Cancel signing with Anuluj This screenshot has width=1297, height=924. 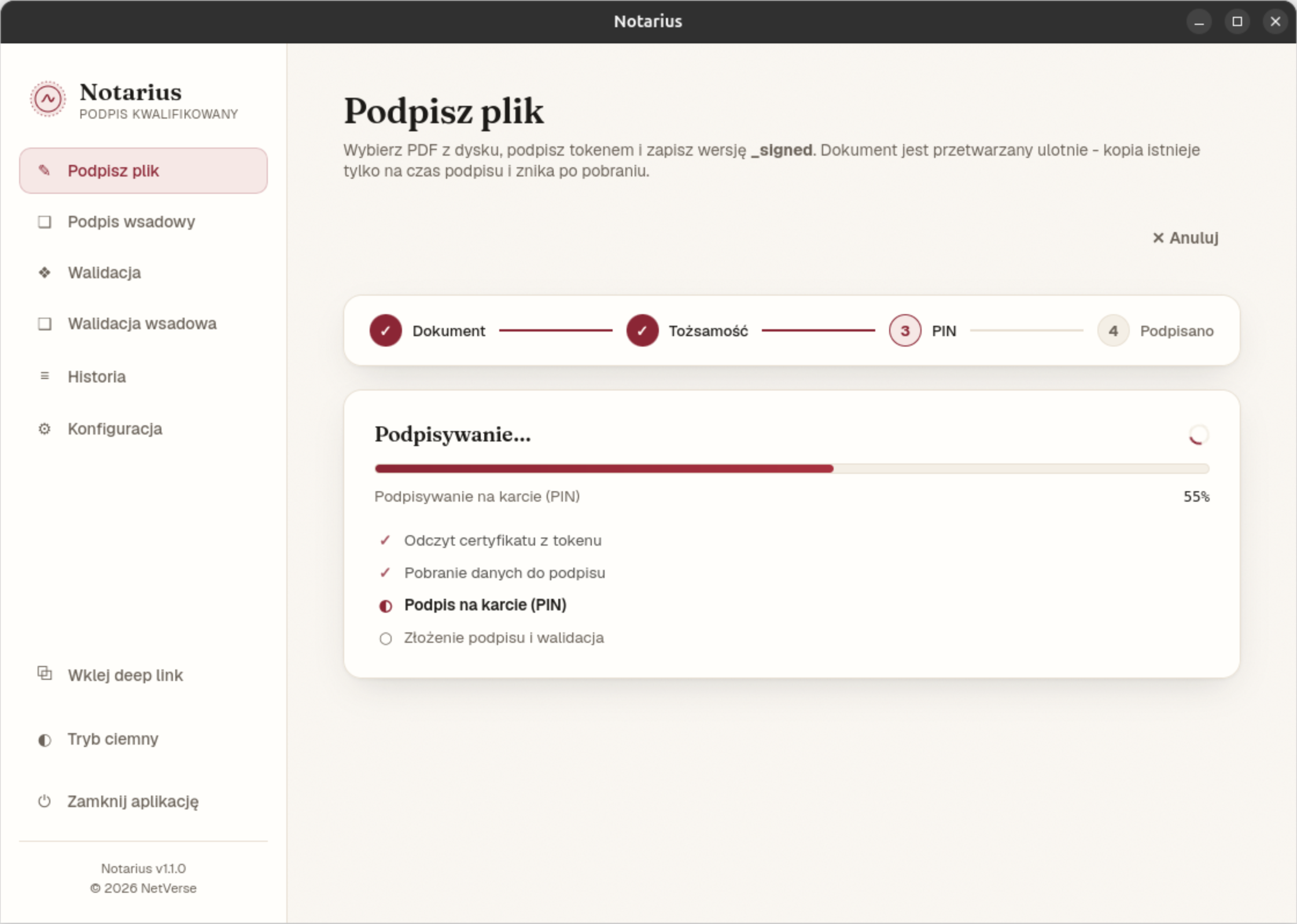pyautogui.click(x=1185, y=238)
